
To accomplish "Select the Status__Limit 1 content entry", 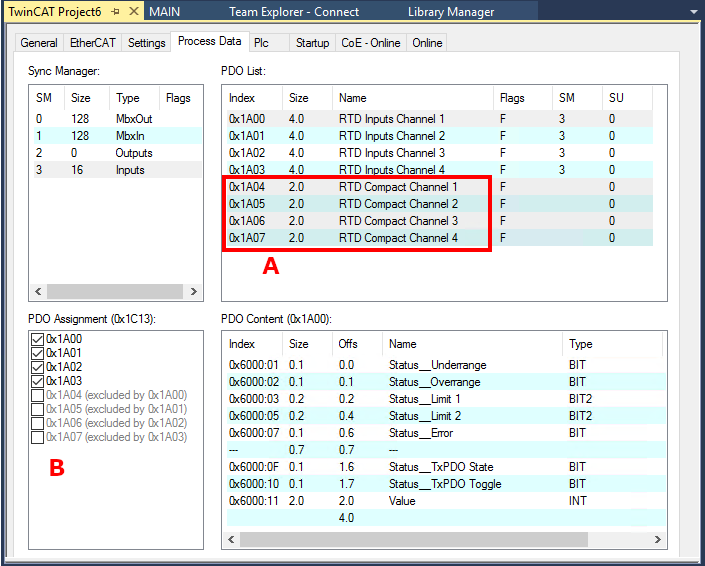I will click(x=446, y=399).
